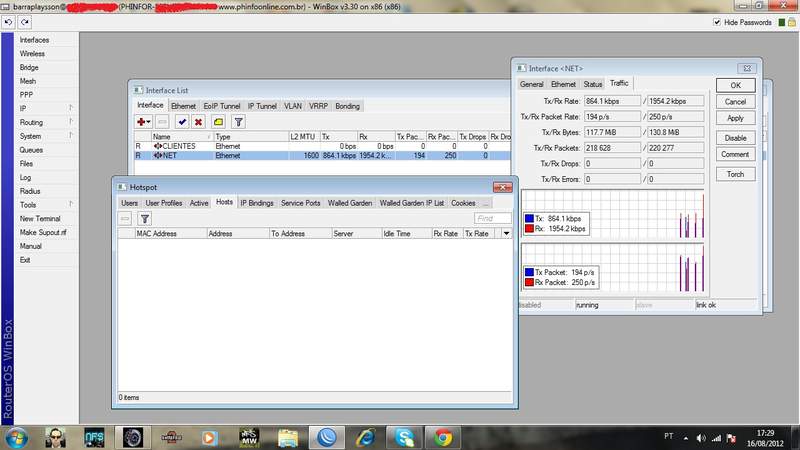Click the red plus add interface icon
This screenshot has height=450, width=800.
141,122
